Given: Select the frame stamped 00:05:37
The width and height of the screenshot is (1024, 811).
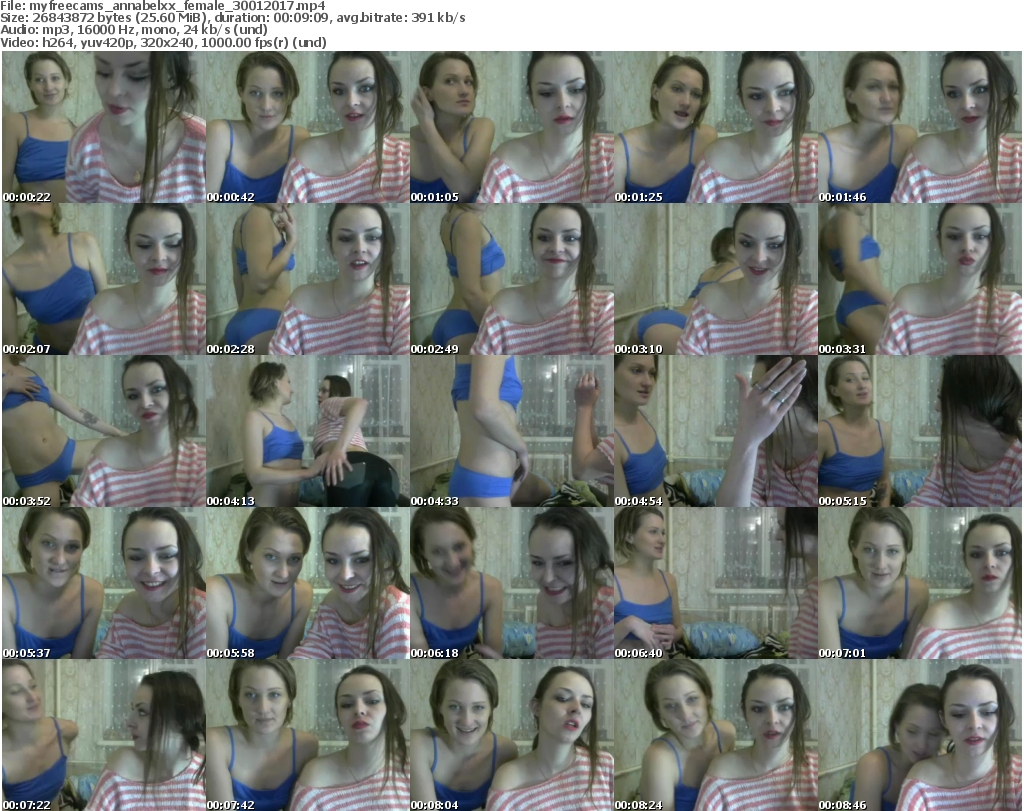Looking at the screenshot, I should (104, 583).
